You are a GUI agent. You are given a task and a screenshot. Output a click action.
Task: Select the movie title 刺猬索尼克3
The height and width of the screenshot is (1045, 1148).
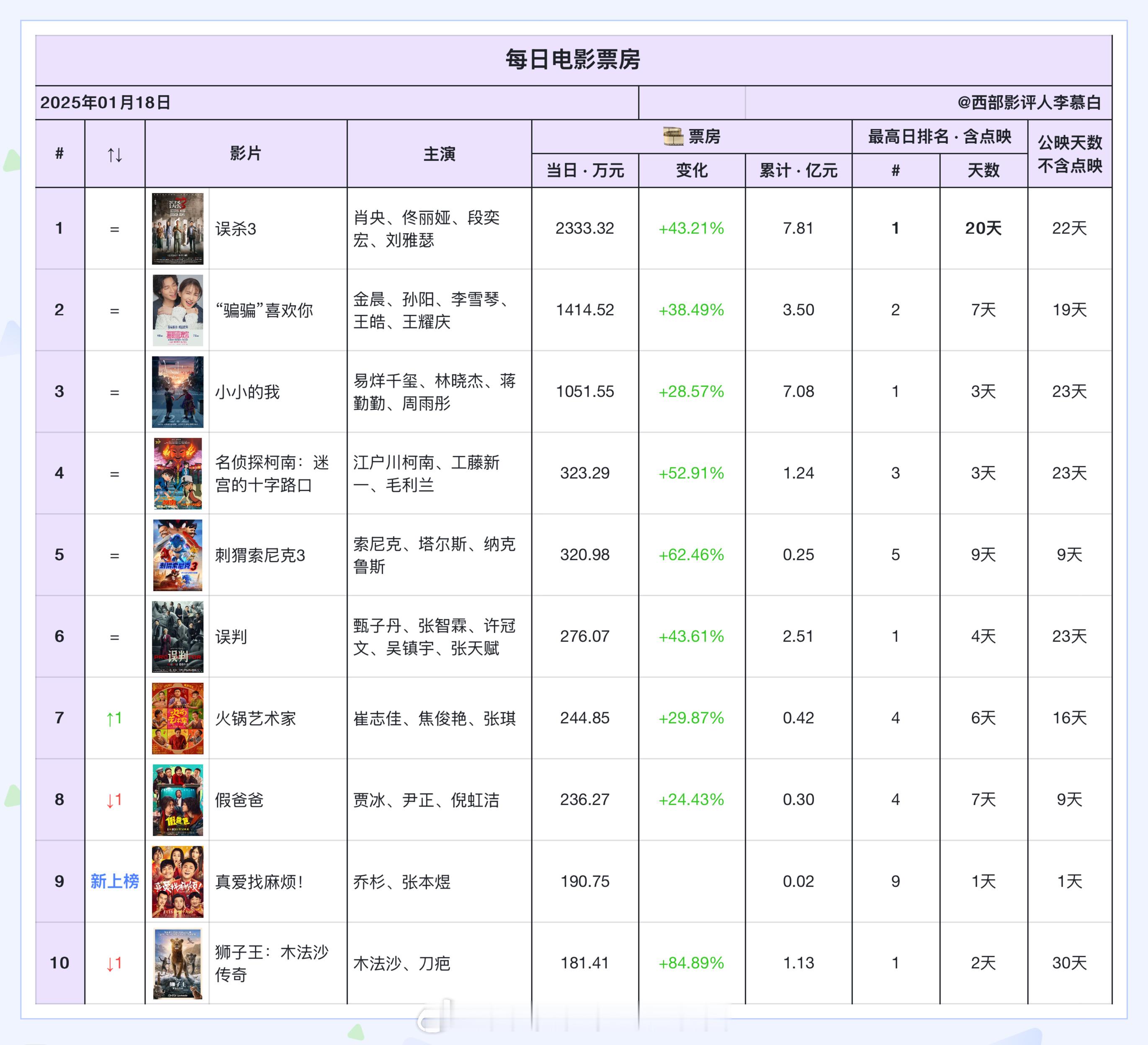click(260, 555)
